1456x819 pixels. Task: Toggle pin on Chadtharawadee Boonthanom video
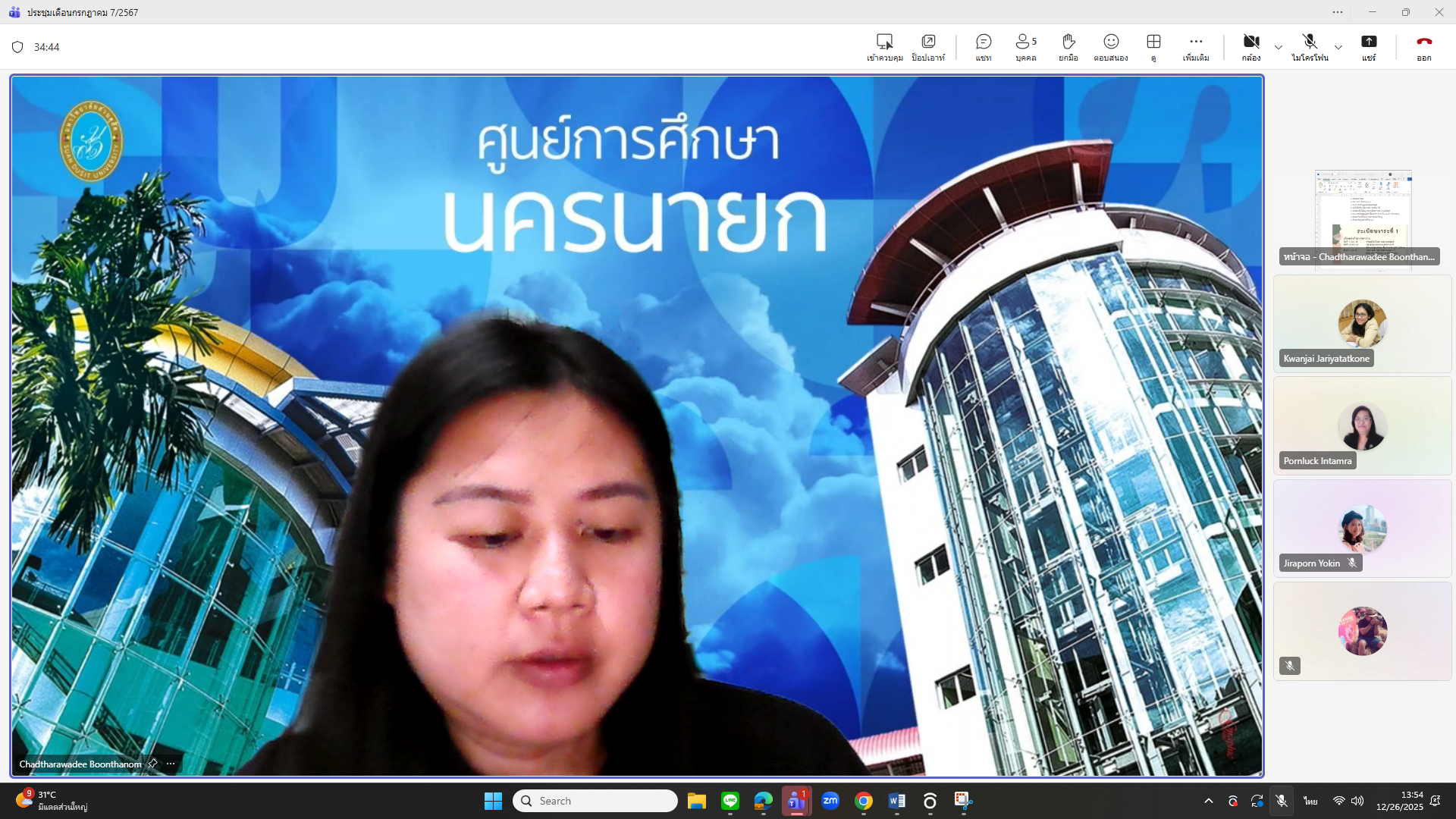click(x=152, y=764)
